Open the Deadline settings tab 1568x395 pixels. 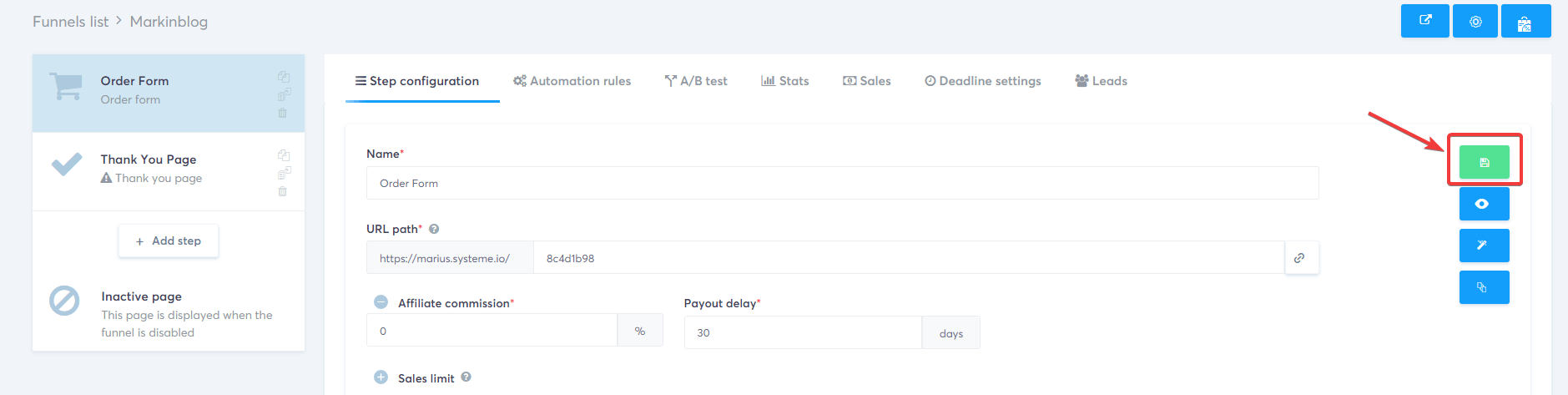coord(982,81)
